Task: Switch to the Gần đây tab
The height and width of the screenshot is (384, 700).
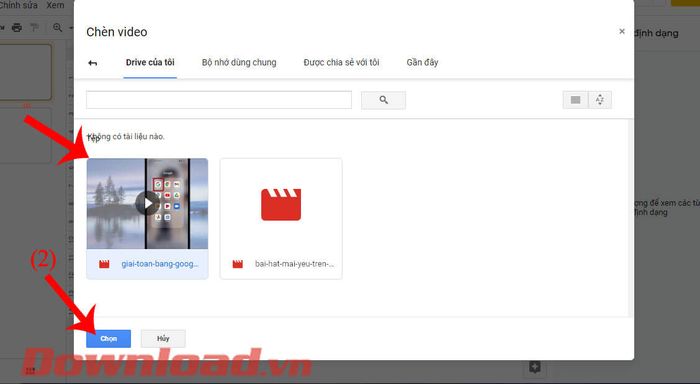Action: (x=422, y=63)
